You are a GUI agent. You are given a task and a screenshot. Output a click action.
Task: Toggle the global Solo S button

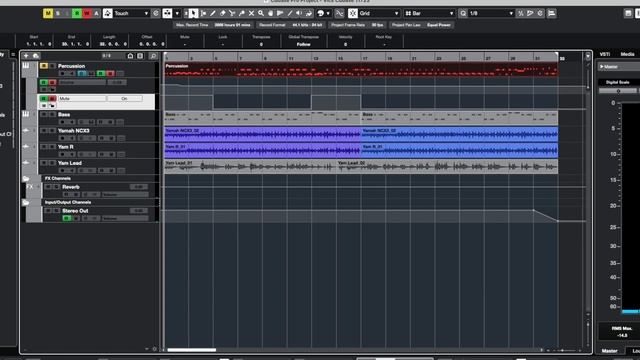coord(58,13)
